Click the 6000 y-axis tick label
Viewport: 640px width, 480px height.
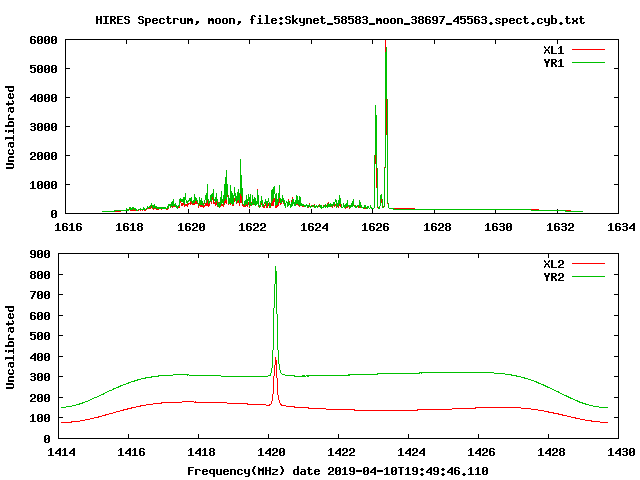coord(43,40)
